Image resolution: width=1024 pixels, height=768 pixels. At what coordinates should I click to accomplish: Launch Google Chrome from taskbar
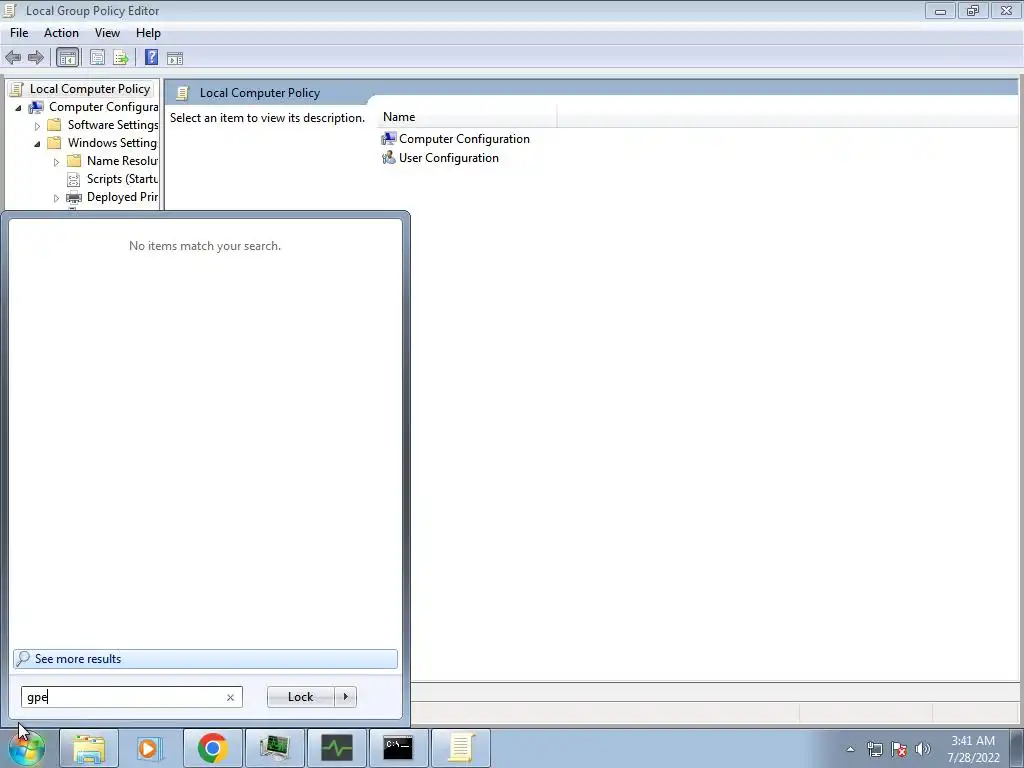[x=212, y=748]
